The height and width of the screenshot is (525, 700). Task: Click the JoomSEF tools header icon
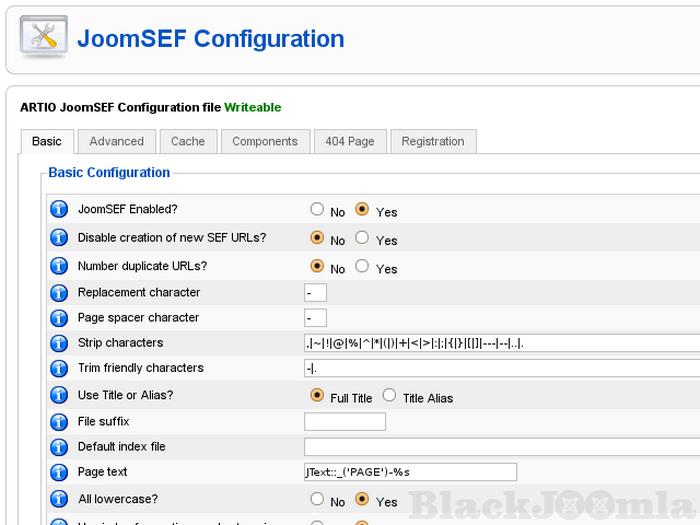(44, 38)
